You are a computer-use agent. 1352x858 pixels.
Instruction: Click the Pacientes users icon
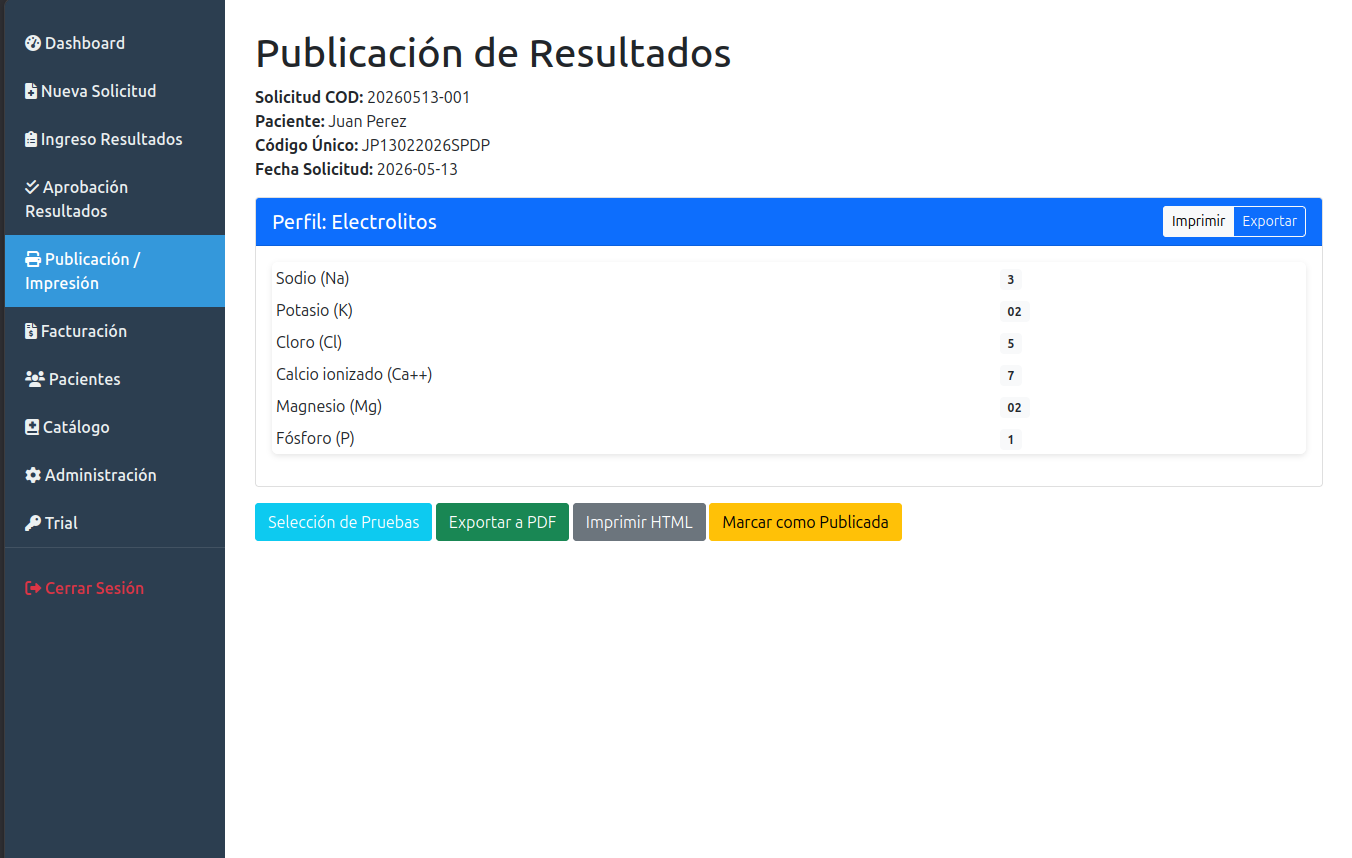click(x=35, y=379)
